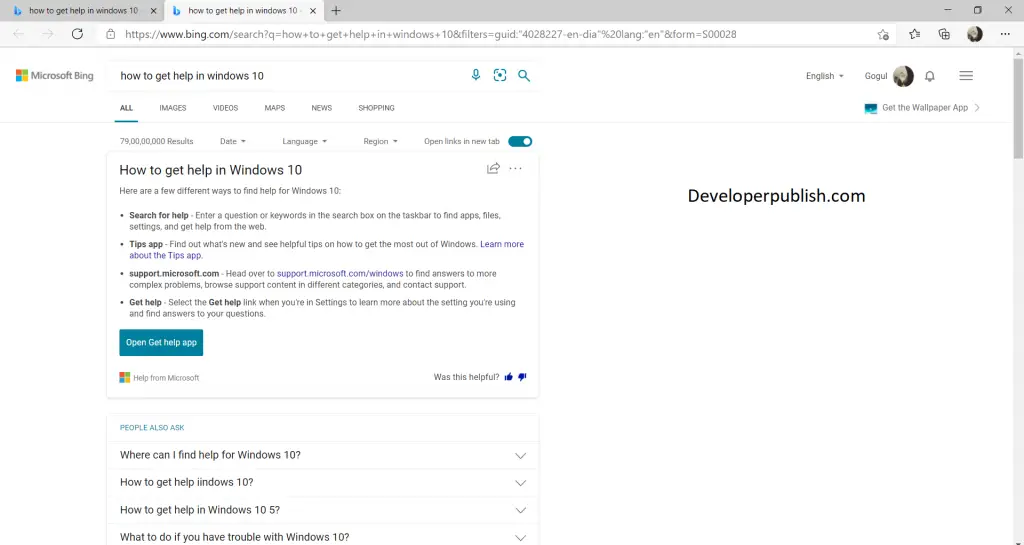This screenshot has height=545, width=1024.
Task: Click Open Get help app button
Action: point(161,343)
